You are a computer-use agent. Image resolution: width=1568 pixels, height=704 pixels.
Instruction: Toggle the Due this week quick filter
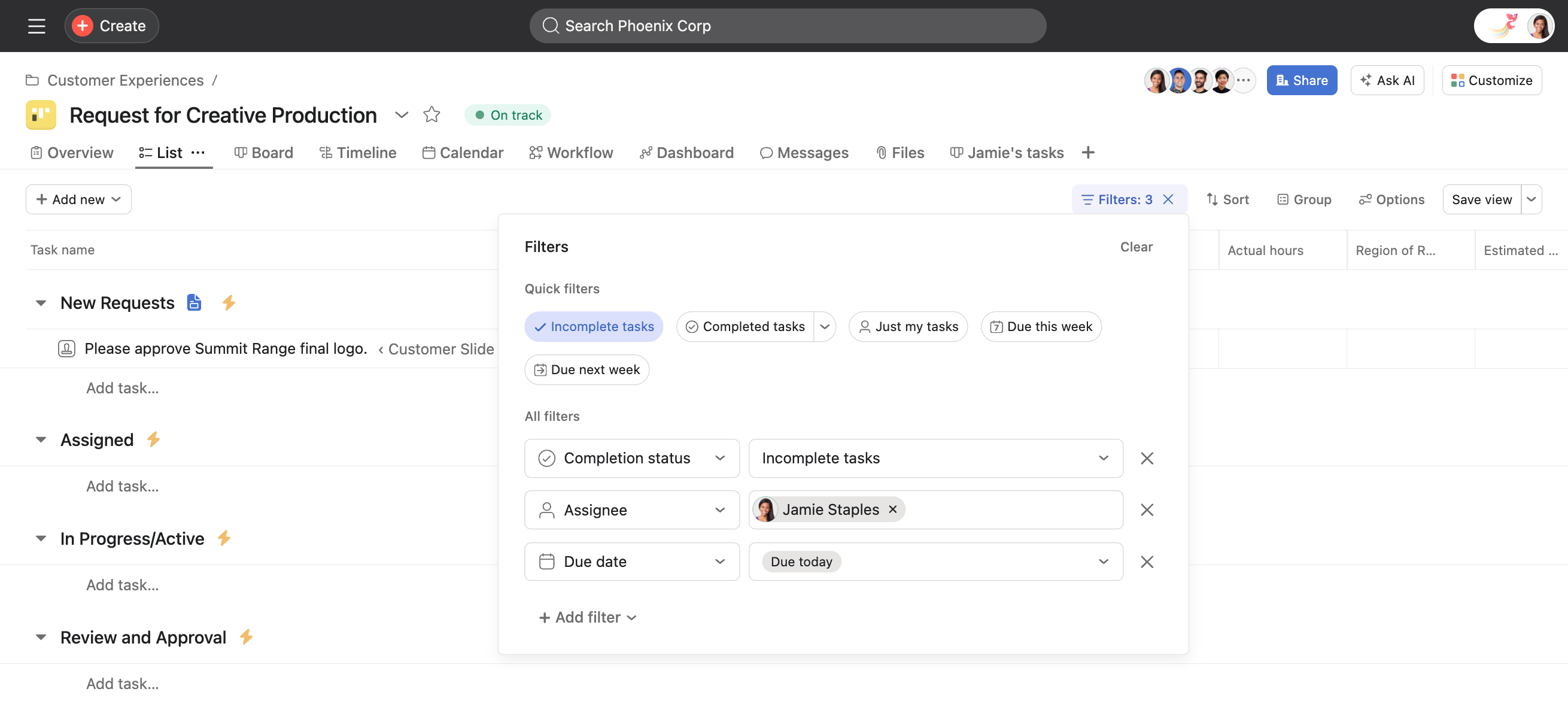1041,326
